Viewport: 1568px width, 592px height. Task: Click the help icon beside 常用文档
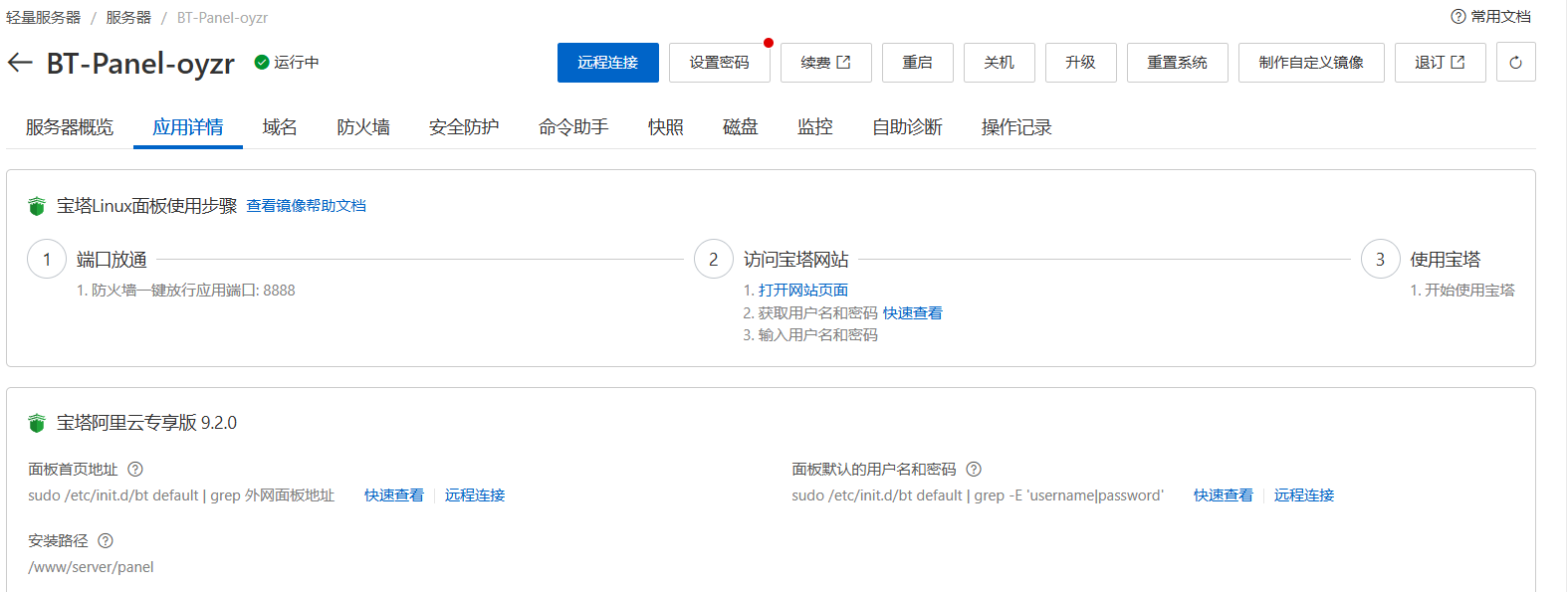click(x=1458, y=17)
